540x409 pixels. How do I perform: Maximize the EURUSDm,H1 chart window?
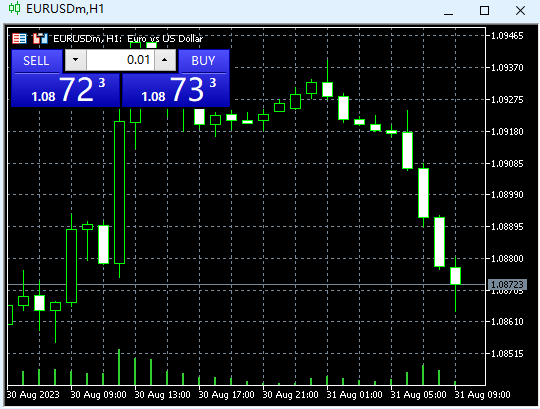coord(484,10)
